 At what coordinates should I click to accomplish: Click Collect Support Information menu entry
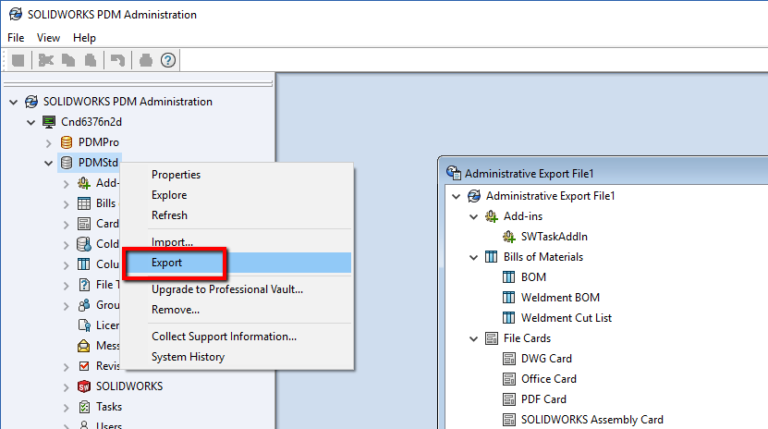pos(224,336)
